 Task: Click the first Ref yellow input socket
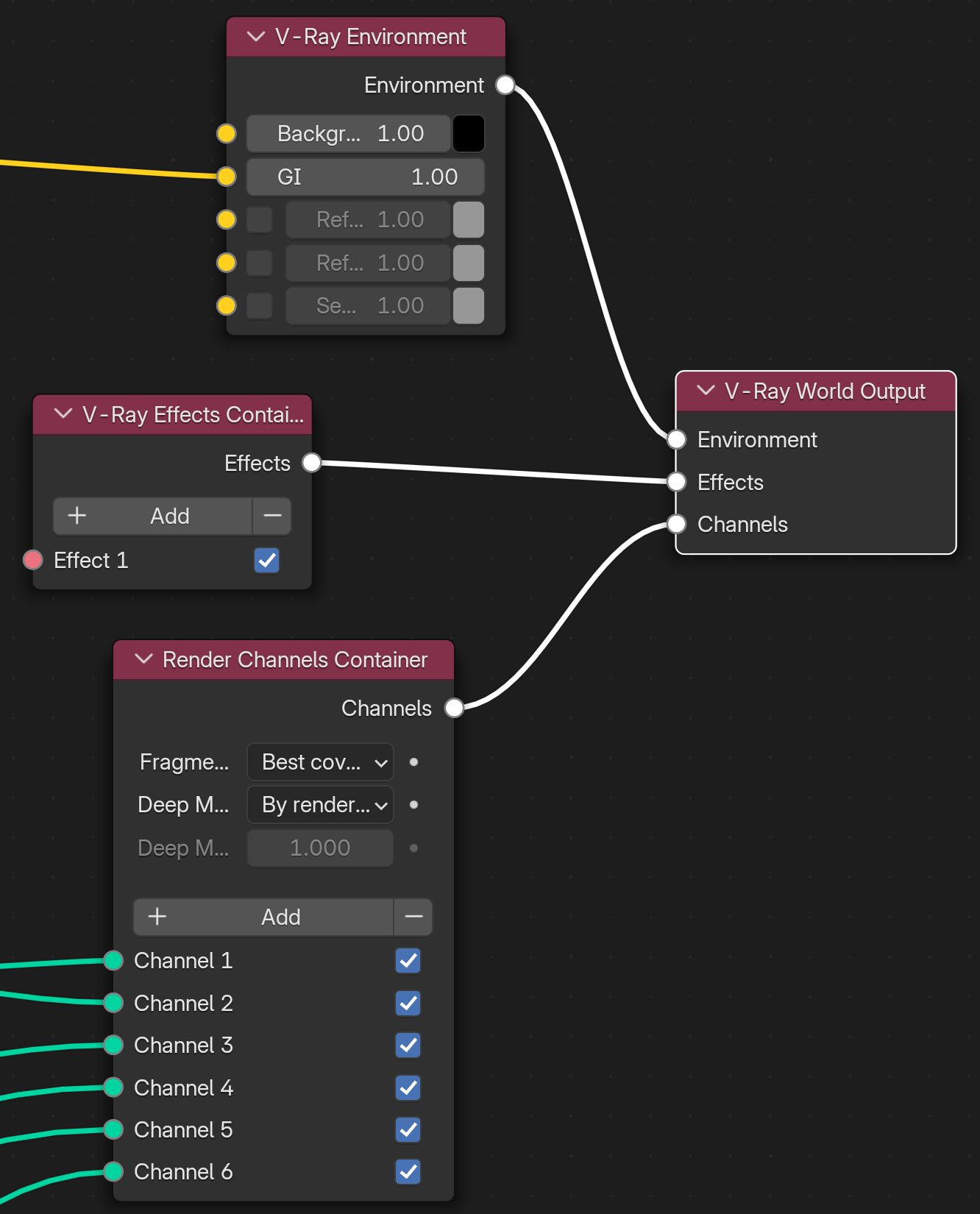coord(227,219)
